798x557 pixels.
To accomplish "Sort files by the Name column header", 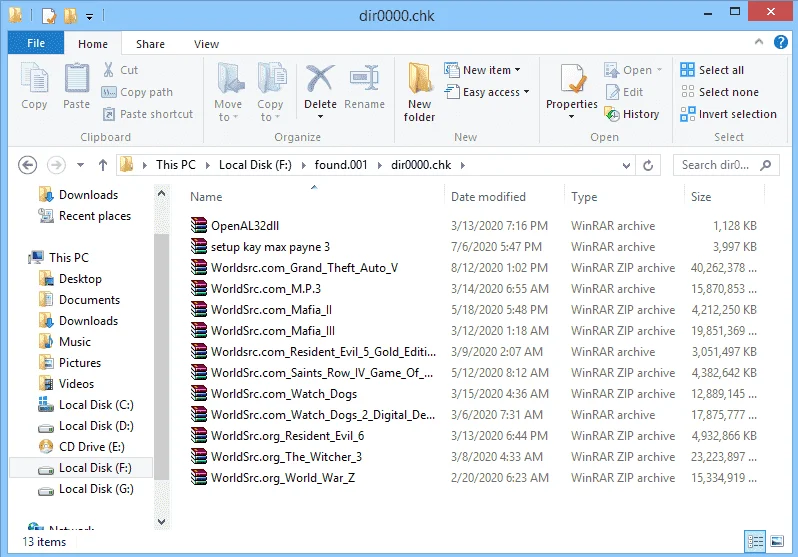I will tap(206, 197).
